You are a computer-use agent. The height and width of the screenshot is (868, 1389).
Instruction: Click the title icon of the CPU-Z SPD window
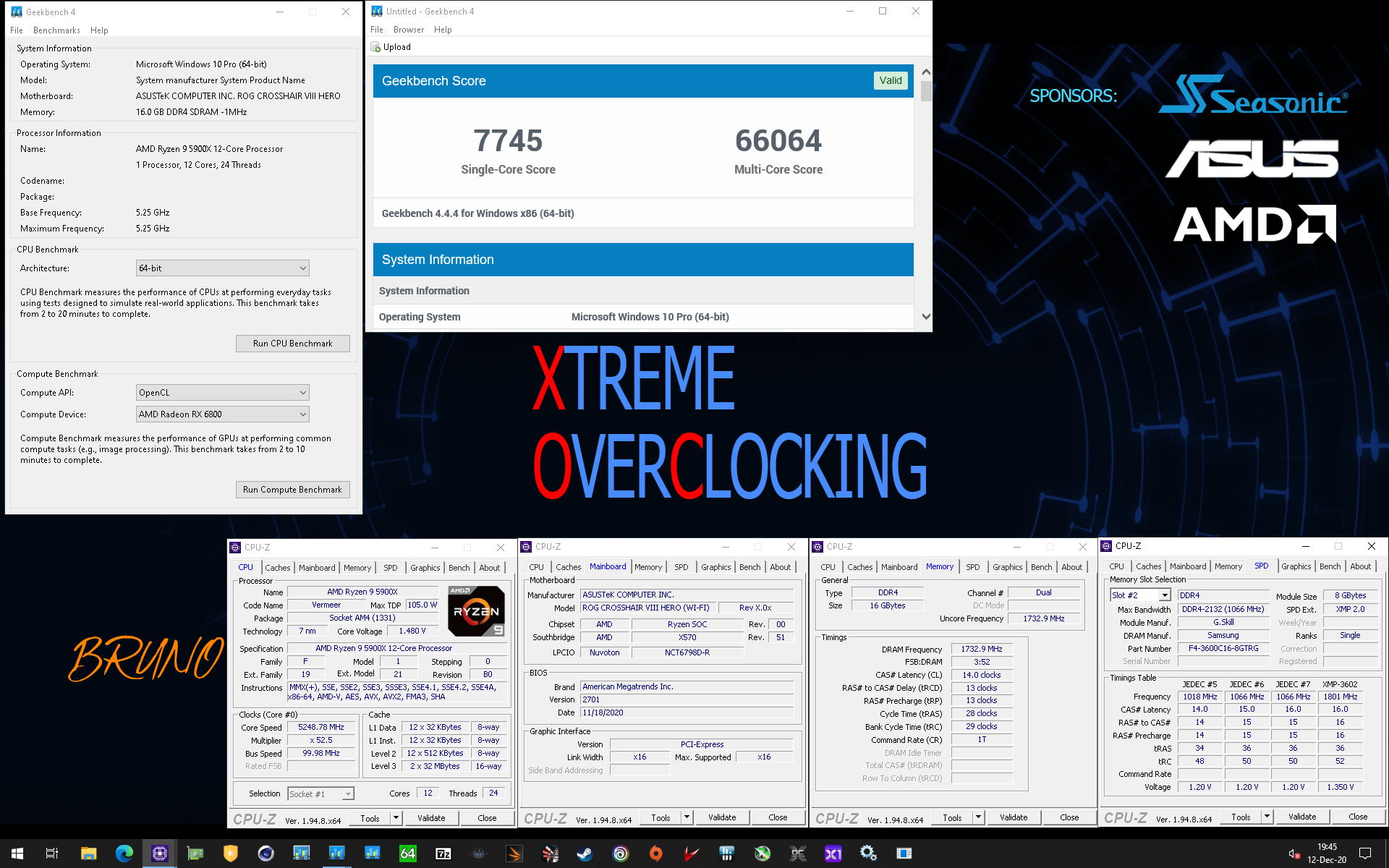(1106, 546)
